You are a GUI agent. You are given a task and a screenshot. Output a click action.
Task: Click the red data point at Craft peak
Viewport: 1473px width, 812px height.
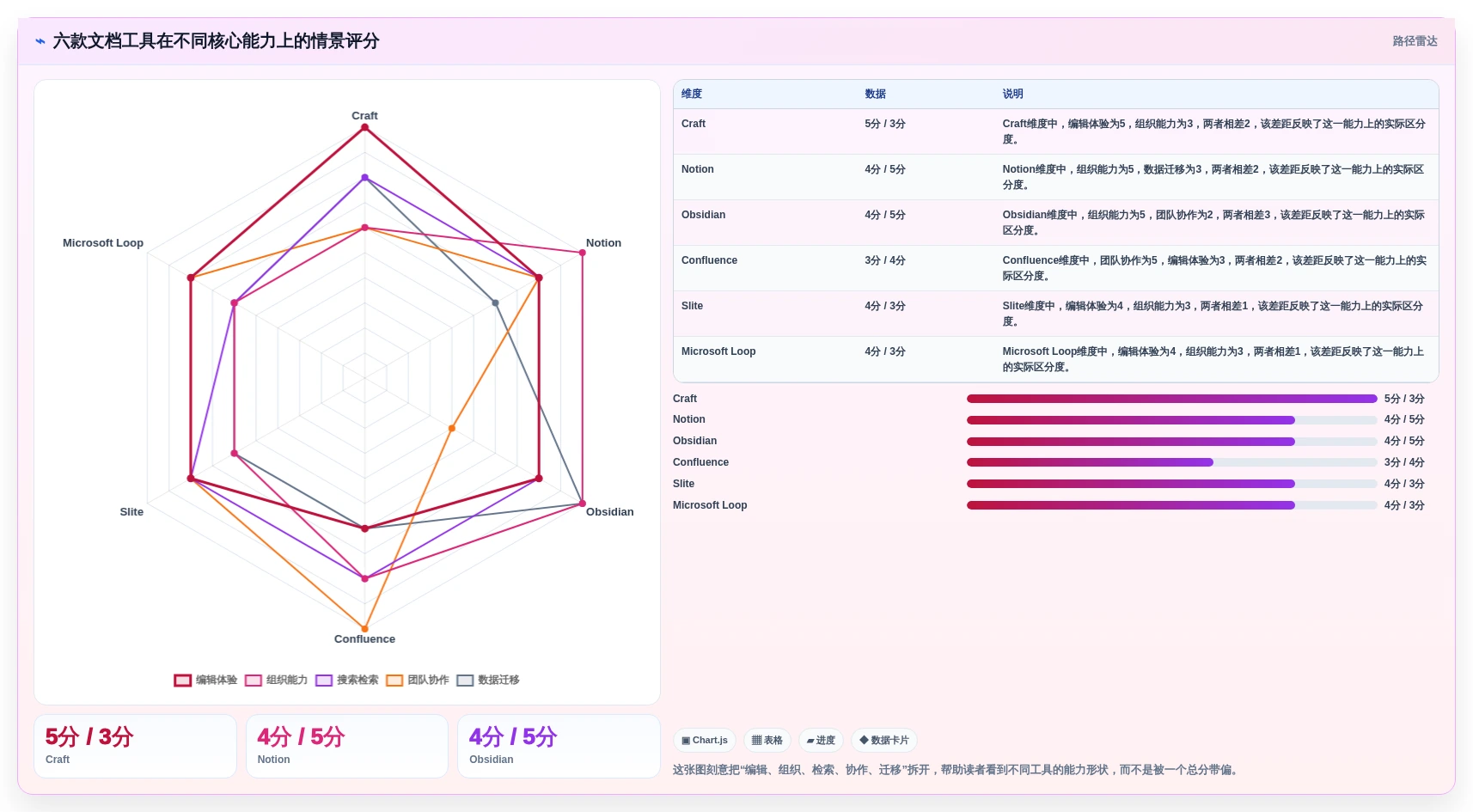pos(364,127)
